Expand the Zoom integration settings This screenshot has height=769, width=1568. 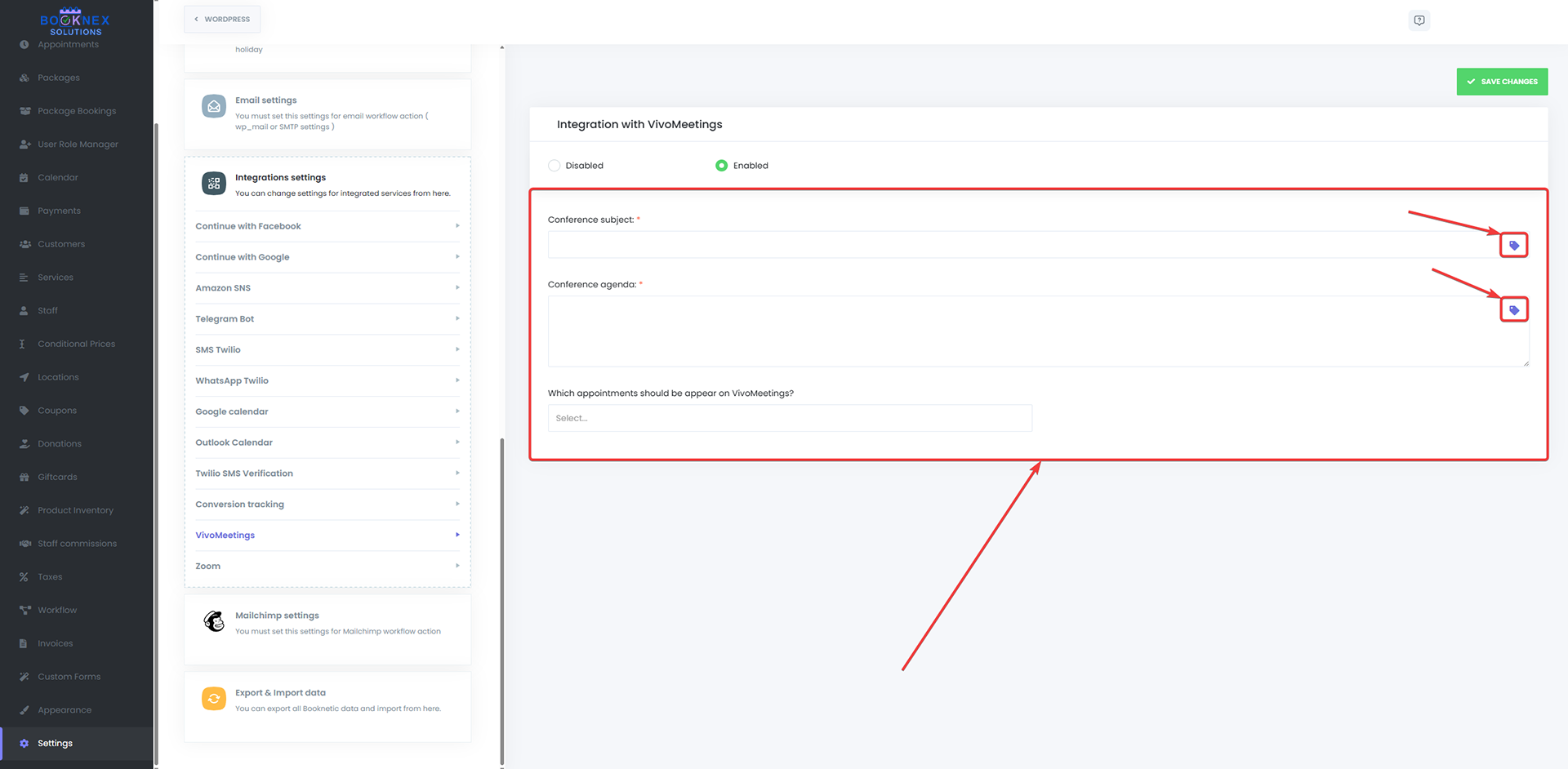click(207, 565)
